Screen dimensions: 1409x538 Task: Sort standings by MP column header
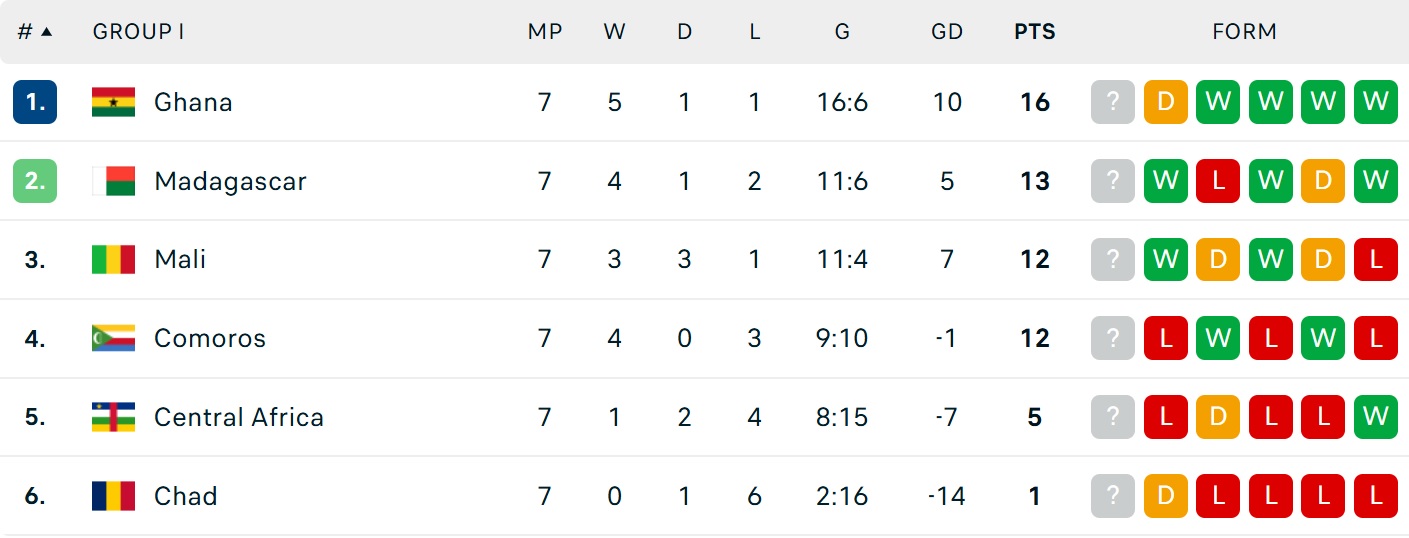[545, 32]
